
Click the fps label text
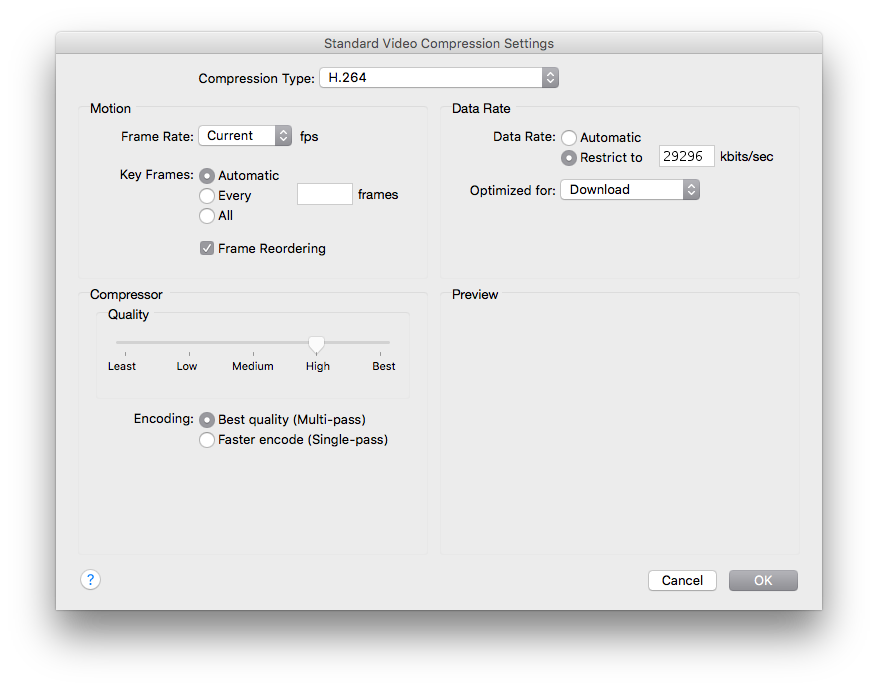[x=309, y=137]
